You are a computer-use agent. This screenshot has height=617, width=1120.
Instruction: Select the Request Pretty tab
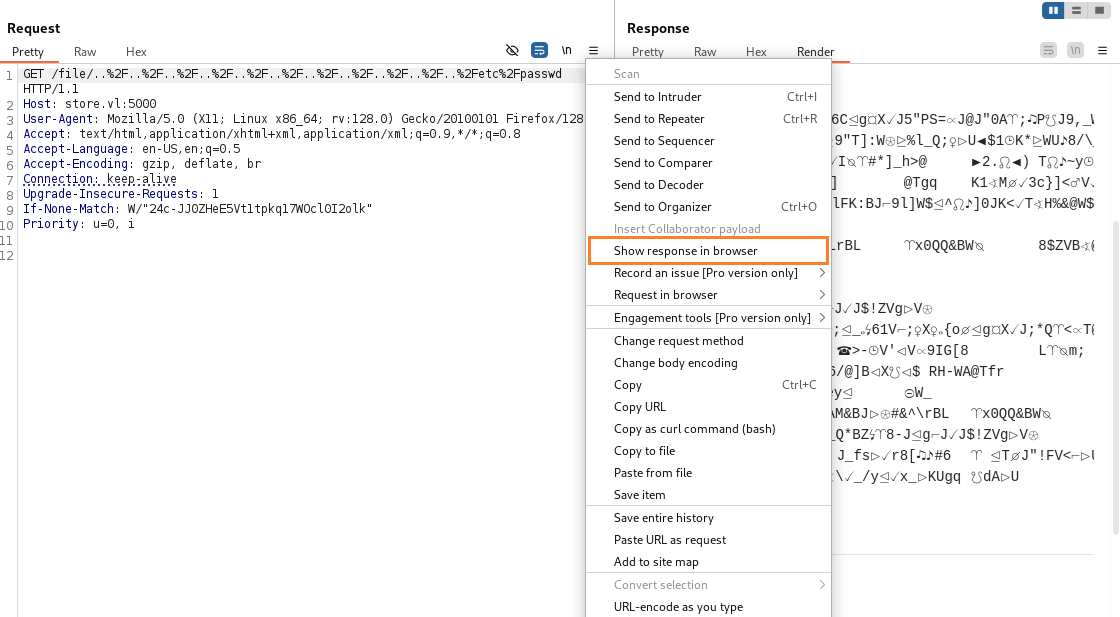(28, 51)
